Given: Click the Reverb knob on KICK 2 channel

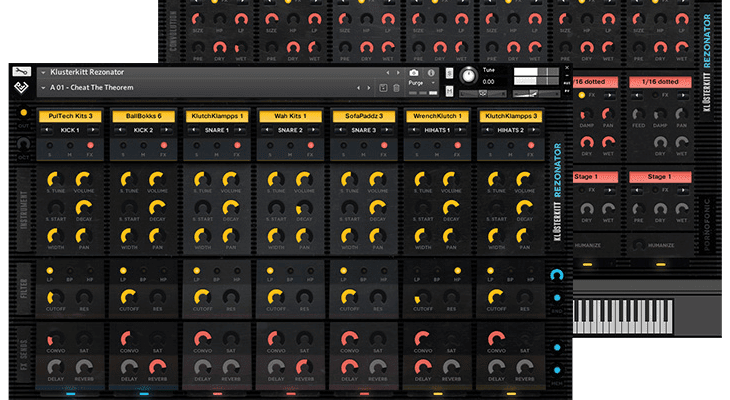Looking at the screenshot, I should [x=157, y=366].
